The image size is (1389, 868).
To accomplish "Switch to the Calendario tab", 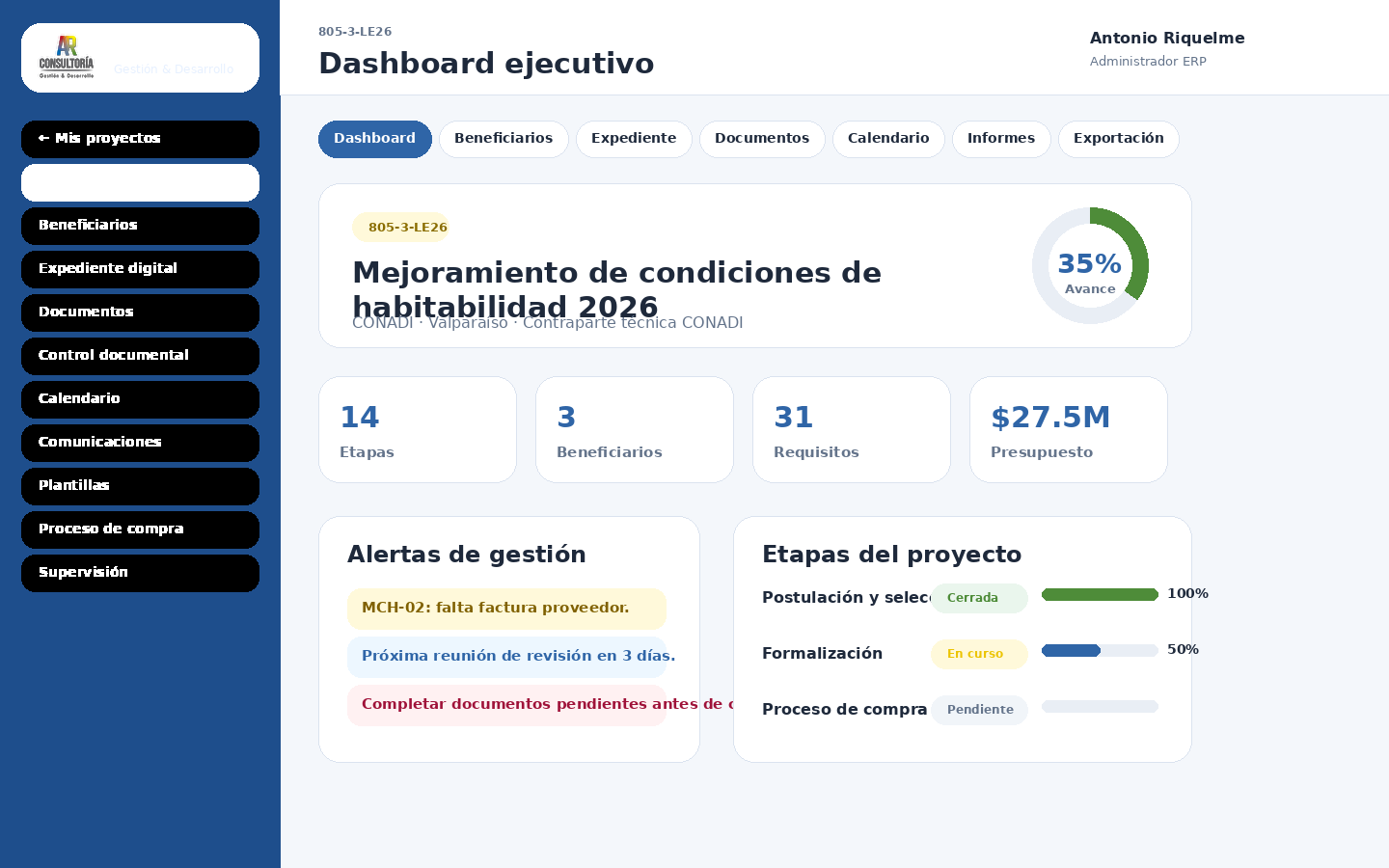I will [888, 139].
